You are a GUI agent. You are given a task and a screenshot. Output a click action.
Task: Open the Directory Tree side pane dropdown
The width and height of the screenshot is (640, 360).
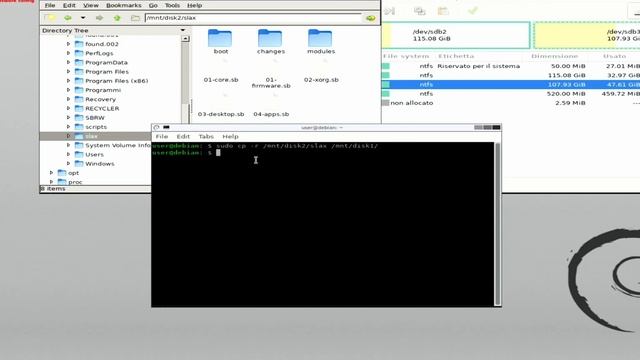[x=183, y=30]
